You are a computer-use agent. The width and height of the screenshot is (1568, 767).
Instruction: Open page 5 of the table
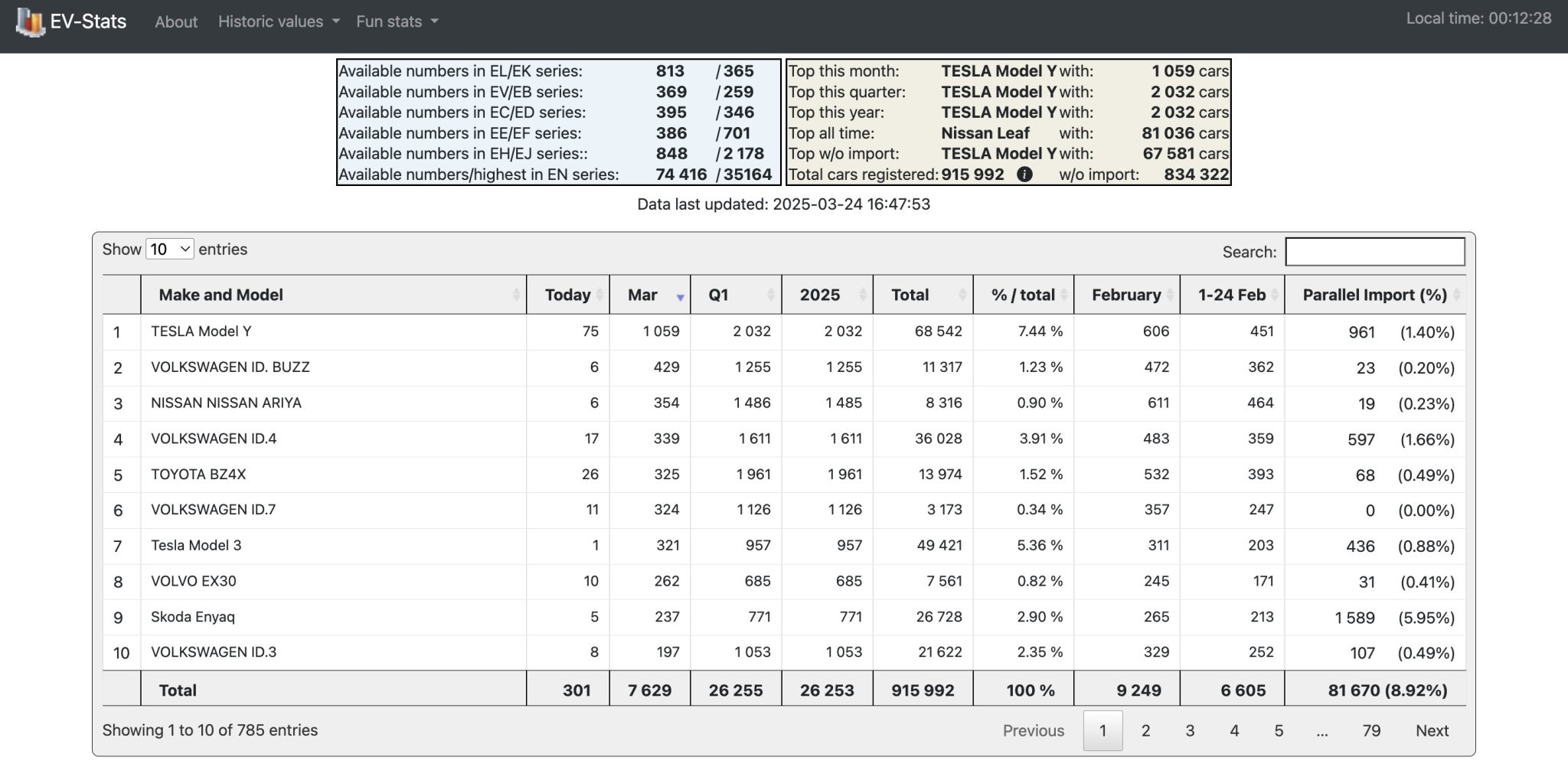point(1279,731)
